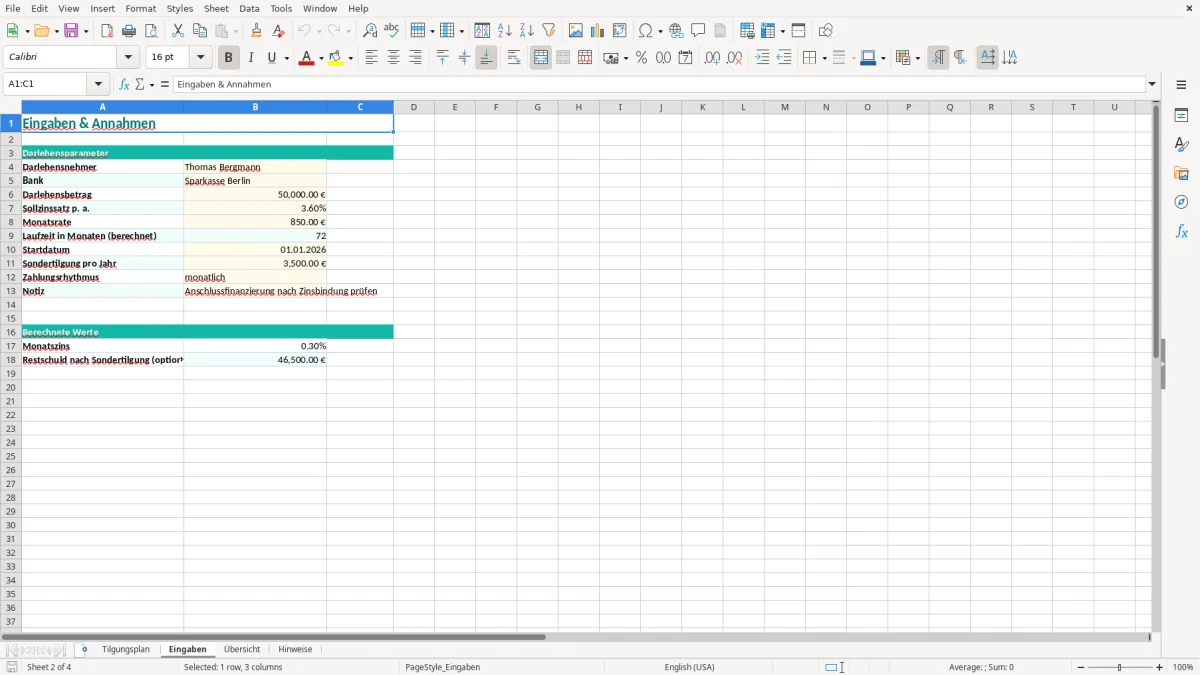The image size is (1200, 675).
Task: Insert a comment icon
Action: tap(698, 31)
